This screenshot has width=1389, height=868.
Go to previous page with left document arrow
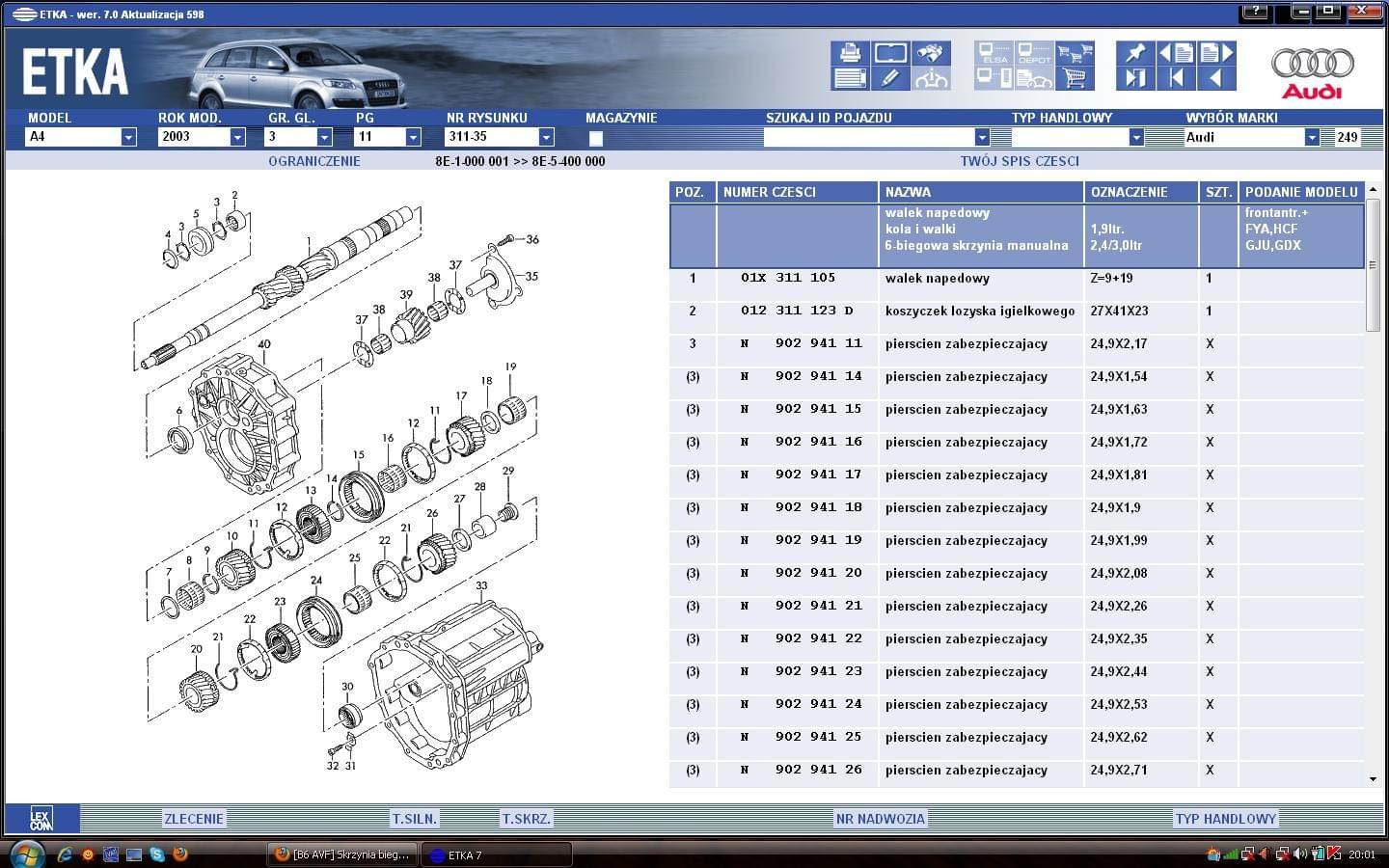click(1176, 53)
